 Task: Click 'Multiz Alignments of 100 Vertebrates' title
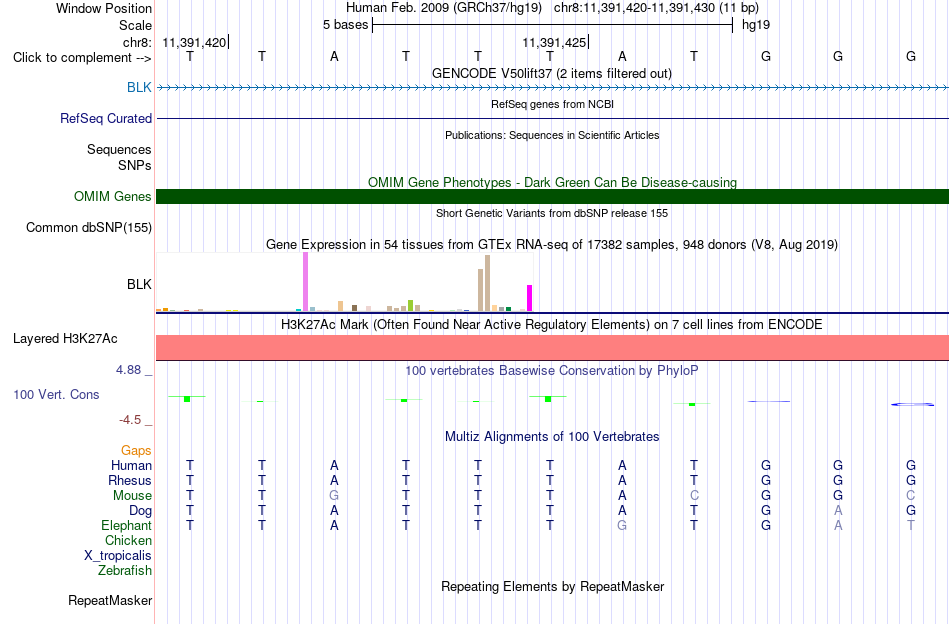[x=552, y=436]
